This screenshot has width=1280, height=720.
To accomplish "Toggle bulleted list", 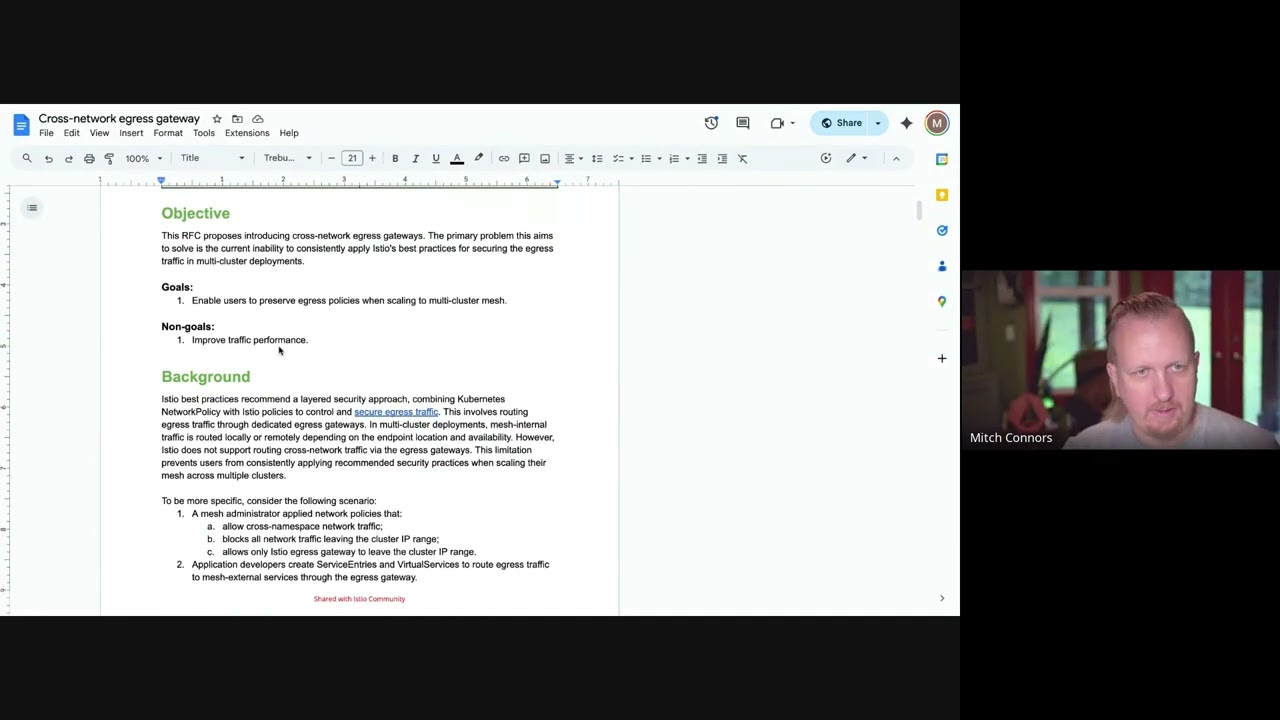I will pyautogui.click(x=646, y=158).
